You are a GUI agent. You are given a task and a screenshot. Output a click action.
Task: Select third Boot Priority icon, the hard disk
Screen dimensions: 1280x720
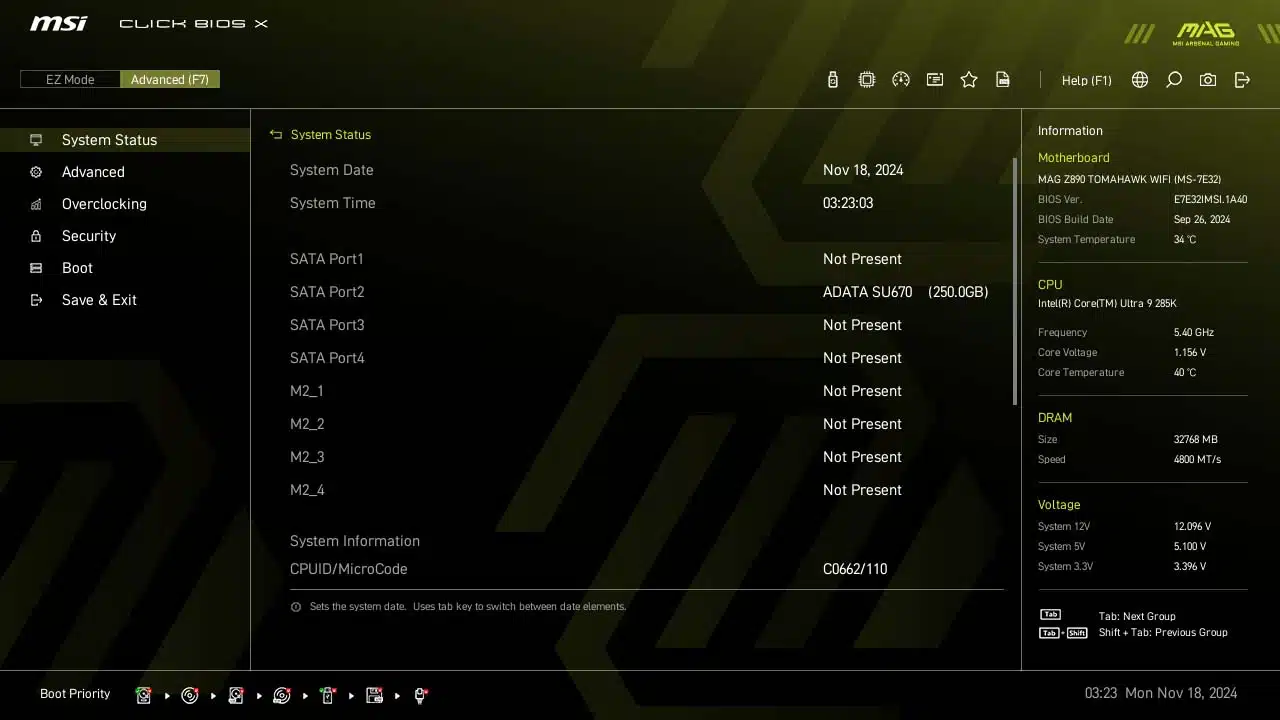point(236,695)
